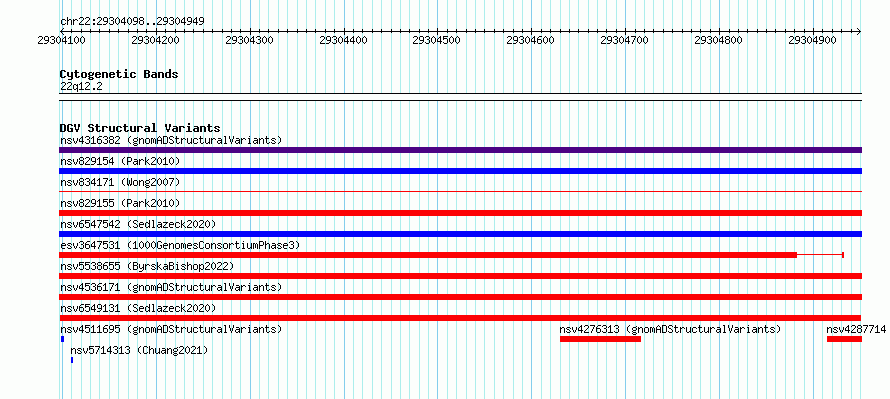Open the nsv4287714 variant label
This screenshot has height=399, width=890.
856,329
